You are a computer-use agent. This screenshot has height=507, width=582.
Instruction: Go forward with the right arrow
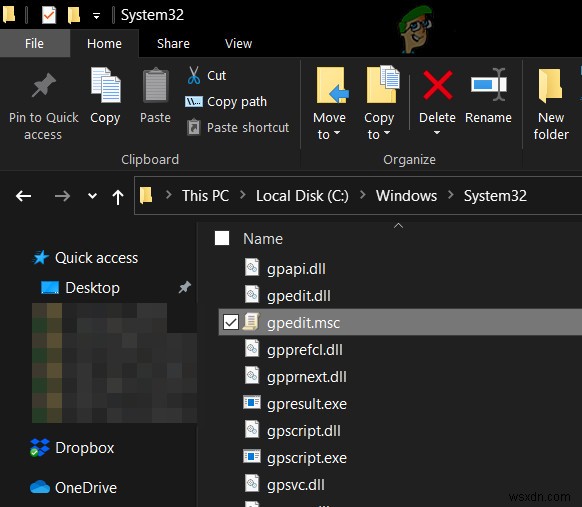(x=62, y=196)
